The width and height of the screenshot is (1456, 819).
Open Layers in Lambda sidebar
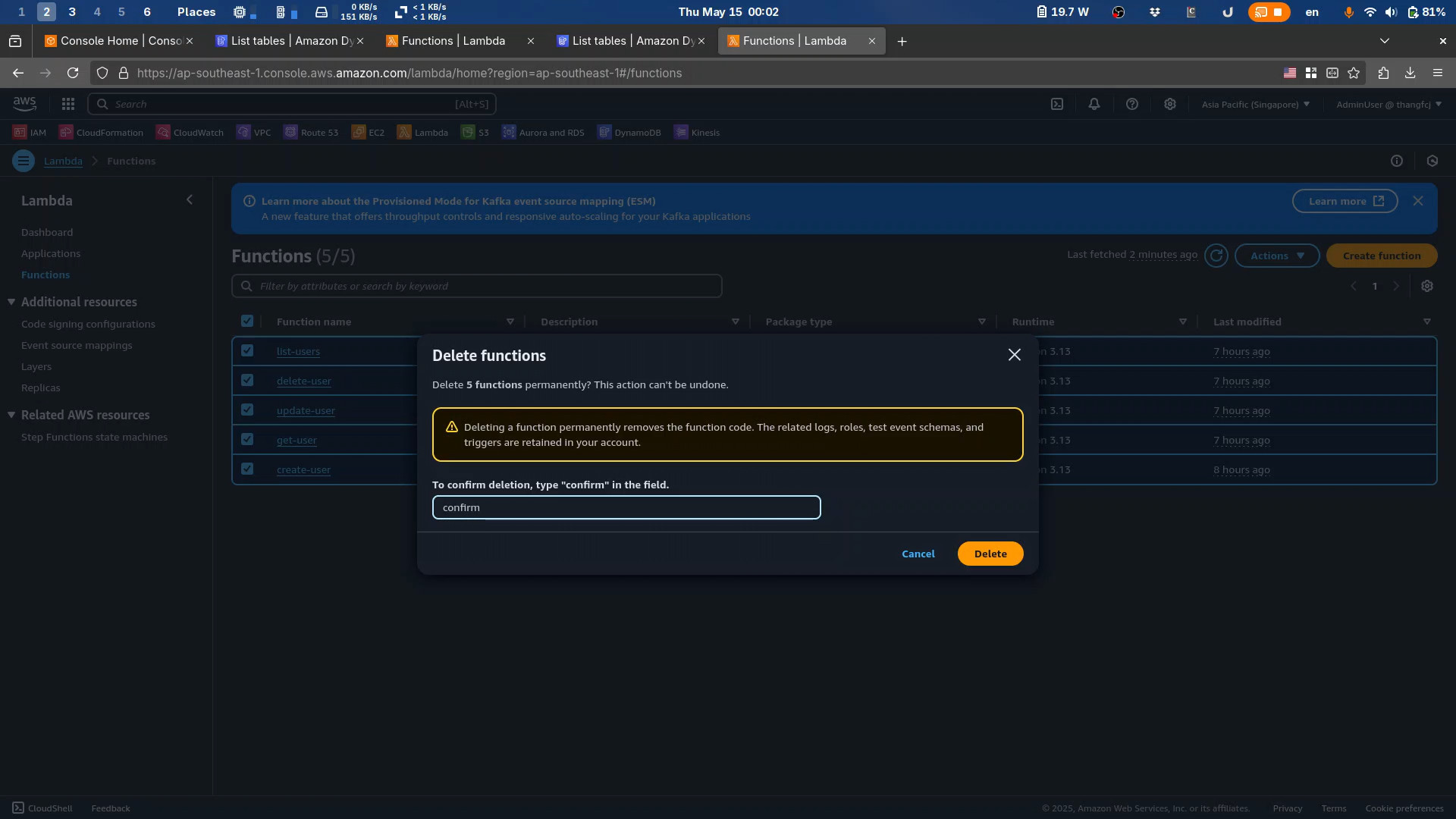tap(36, 366)
